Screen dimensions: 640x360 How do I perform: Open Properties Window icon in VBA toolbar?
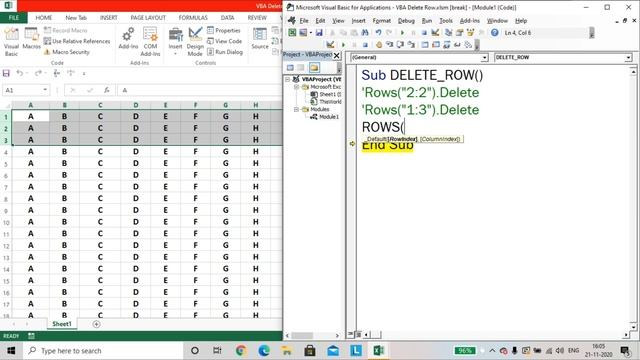point(460,33)
